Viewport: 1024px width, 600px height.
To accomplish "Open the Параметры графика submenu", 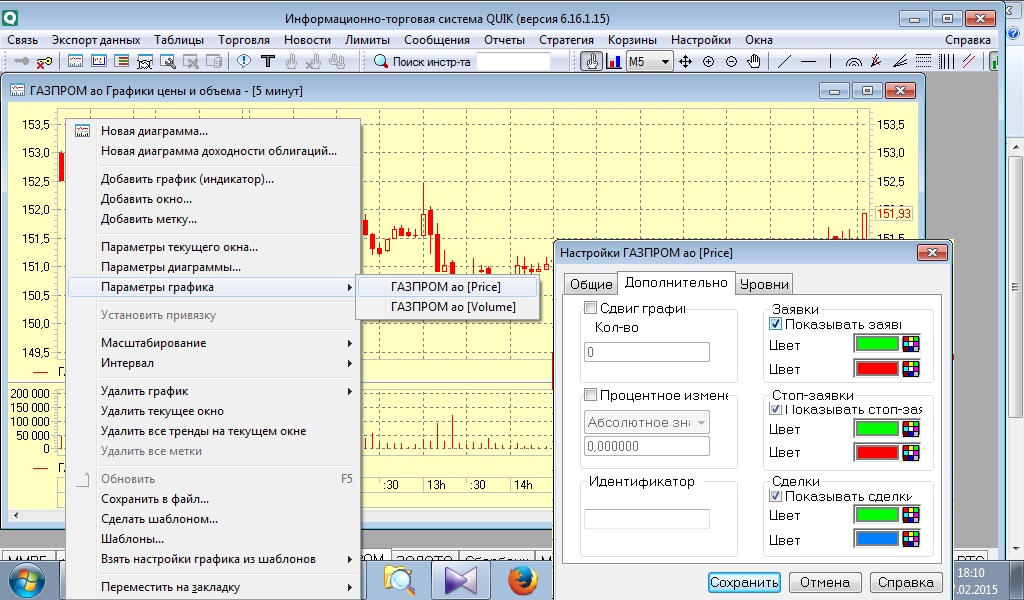I will (214, 287).
